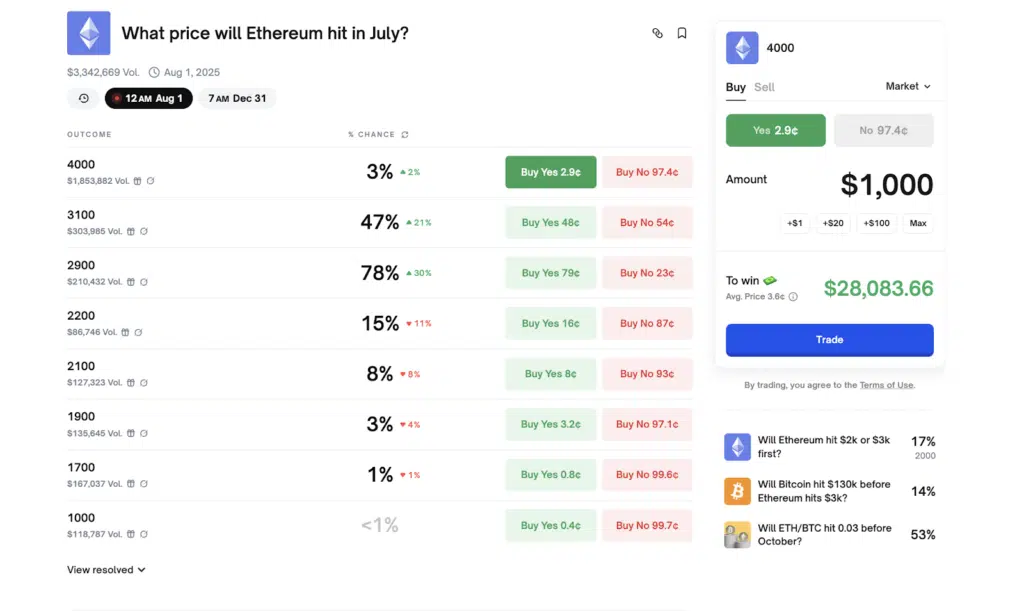
Task: Click the gift rewards icon for 2900 outcome
Action: click(x=131, y=282)
